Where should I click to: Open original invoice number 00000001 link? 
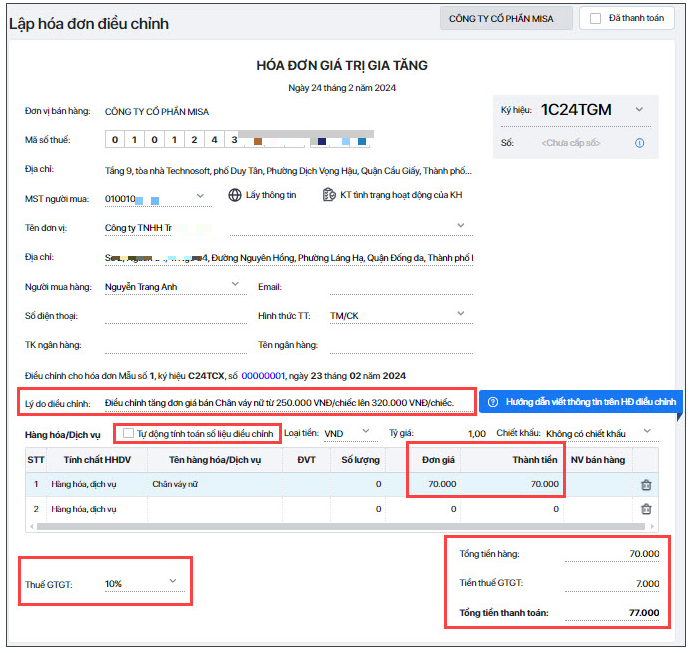pyautogui.click(x=263, y=376)
